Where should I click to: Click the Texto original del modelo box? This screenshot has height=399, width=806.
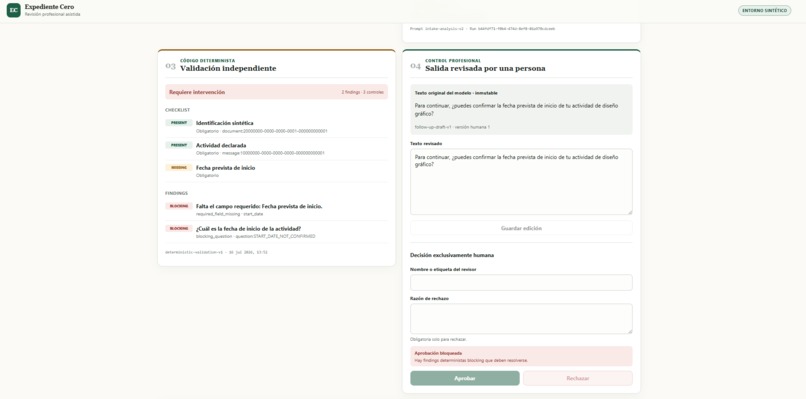(521, 110)
